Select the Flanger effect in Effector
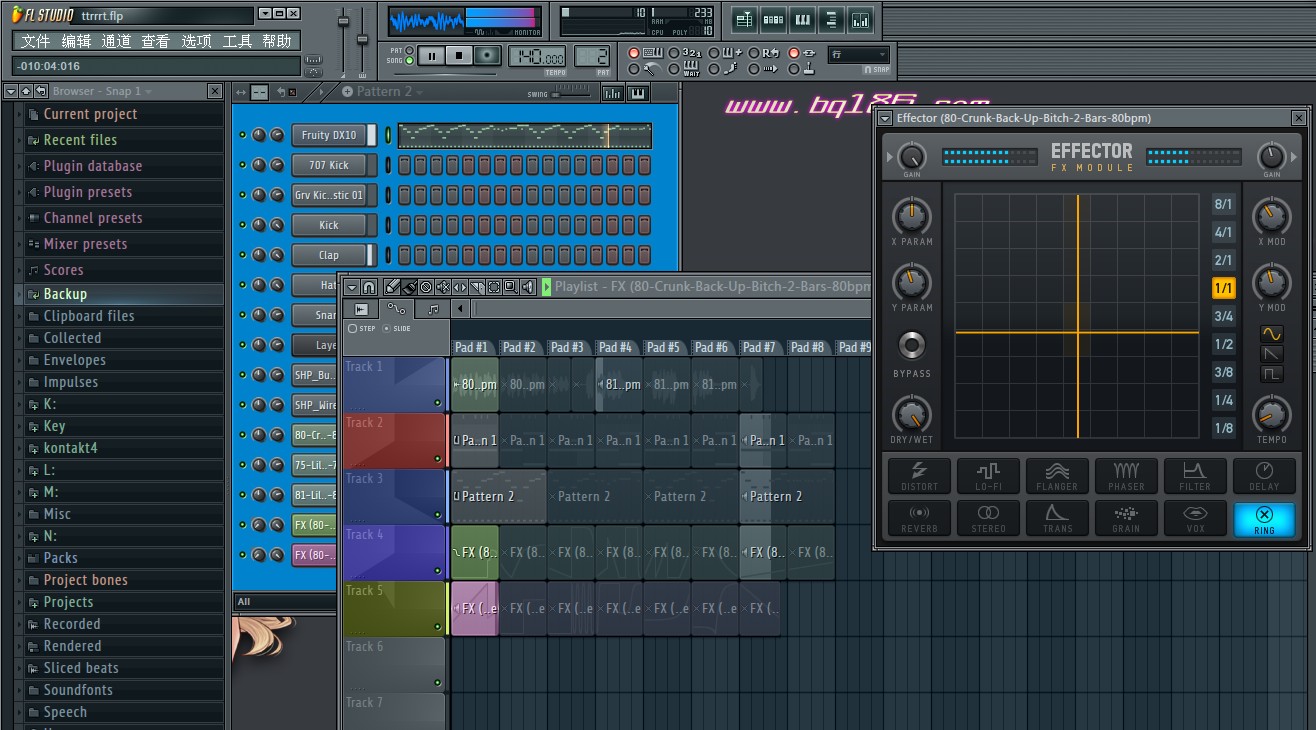The width and height of the screenshot is (1316, 730). tap(1057, 476)
